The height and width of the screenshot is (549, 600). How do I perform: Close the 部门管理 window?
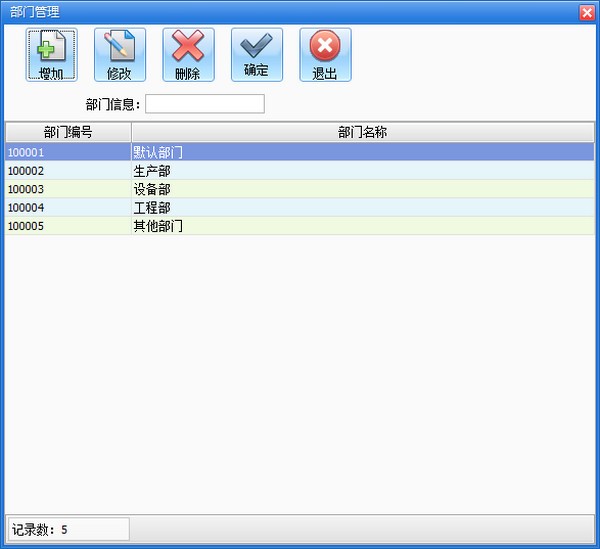pyautogui.click(x=586, y=12)
